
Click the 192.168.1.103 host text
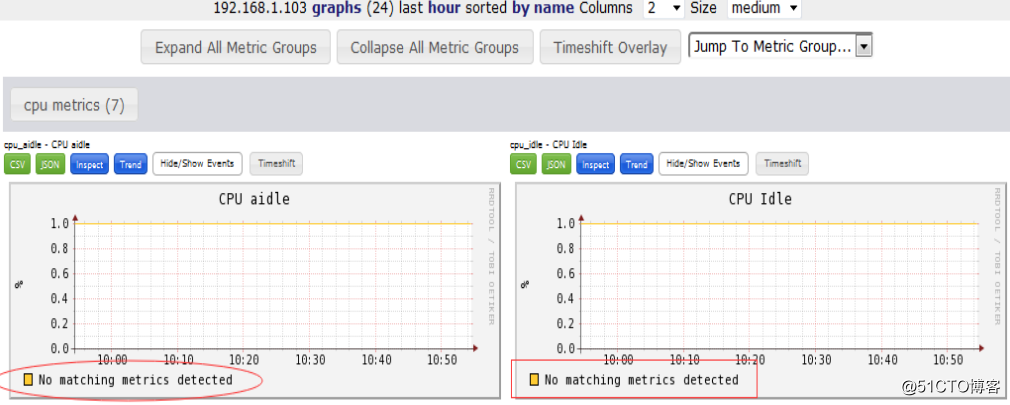click(261, 8)
